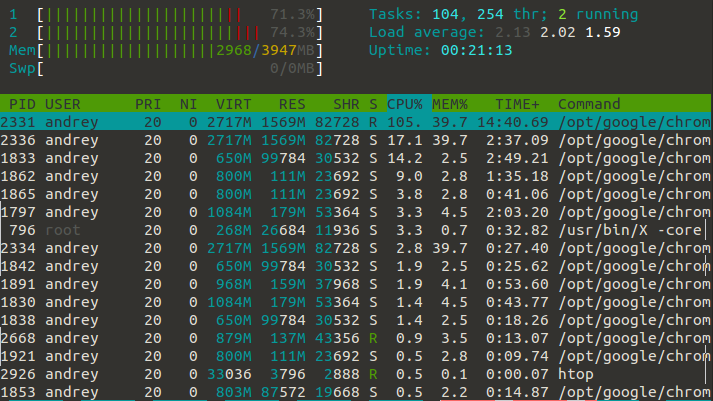Select the process row with PID 1830

pyautogui.click(x=356, y=302)
